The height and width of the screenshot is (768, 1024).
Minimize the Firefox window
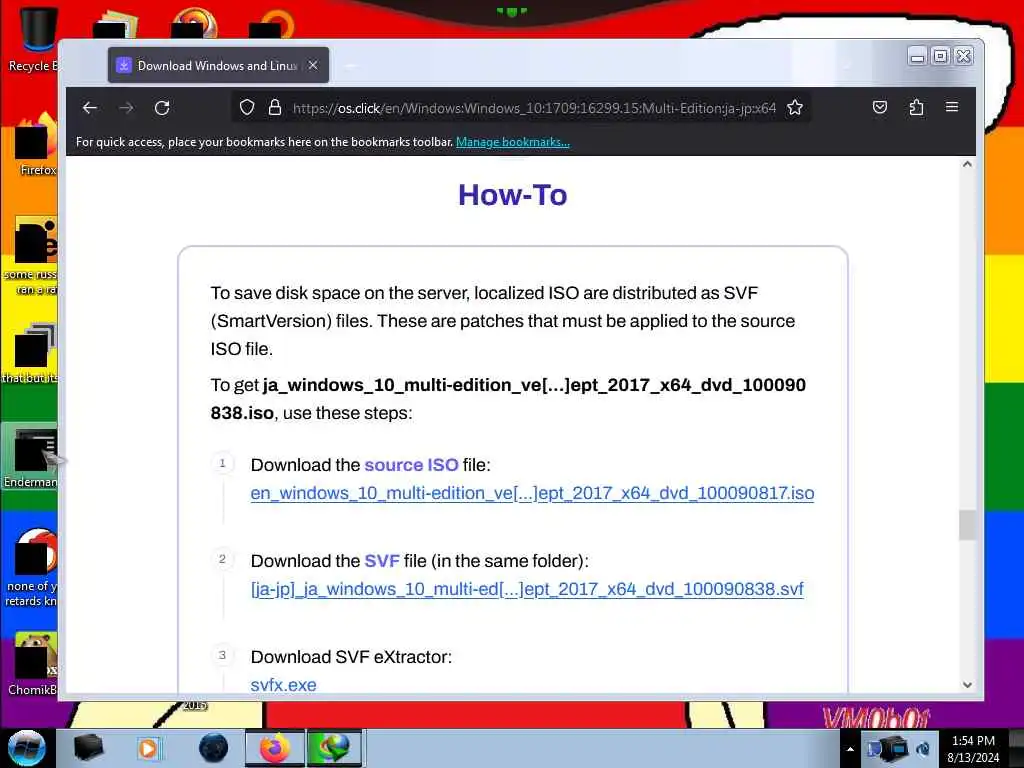tap(918, 56)
